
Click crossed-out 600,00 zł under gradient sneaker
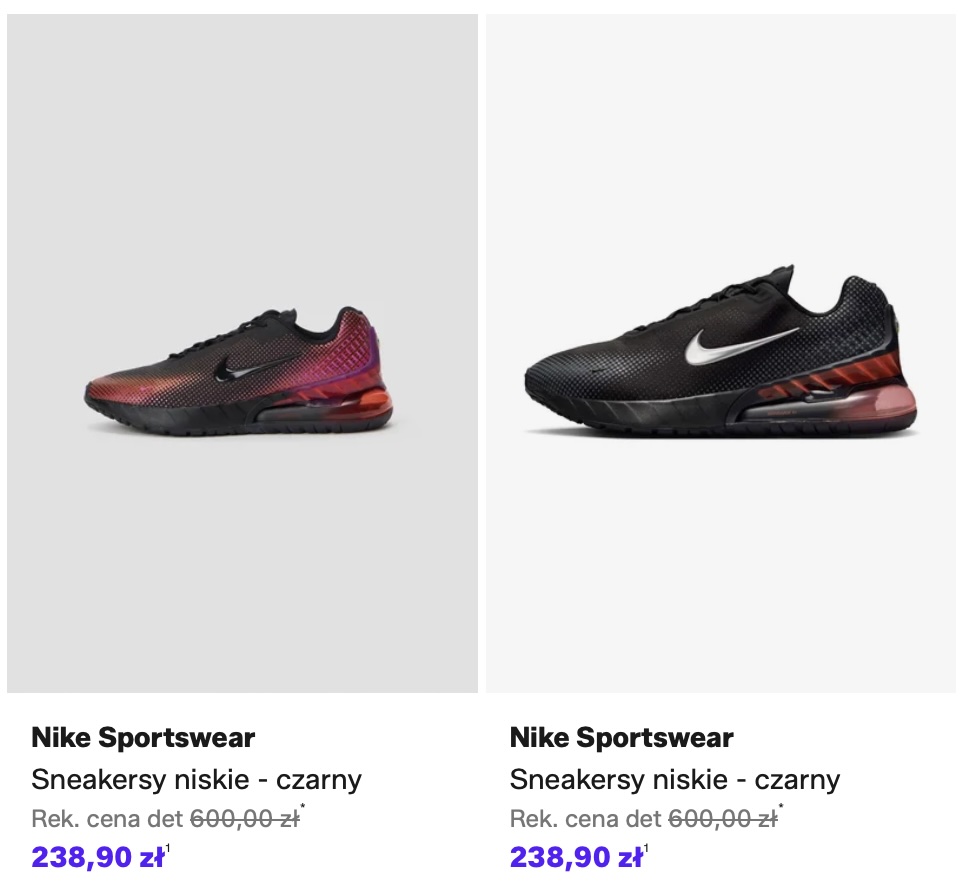[x=244, y=819]
